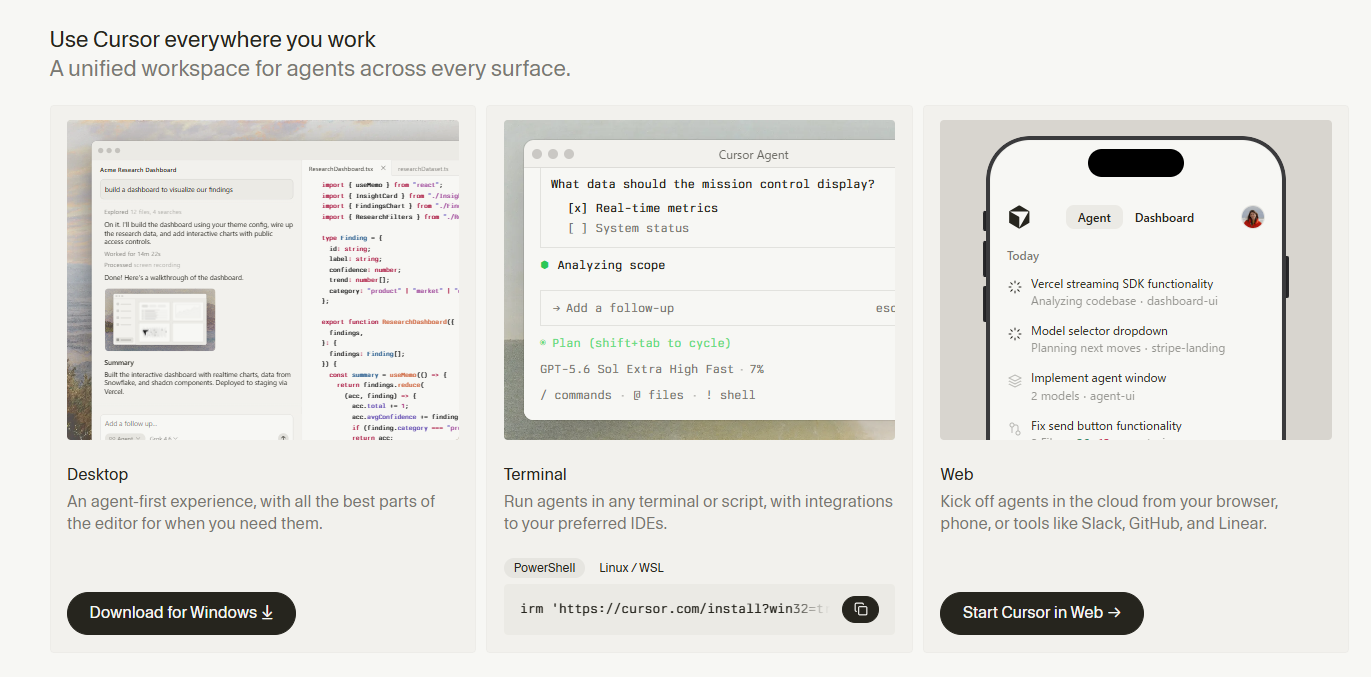Click the Web card heading
The height and width of the screenshot is (677, 1371).
pyautogui.click(x=957, y=474)
